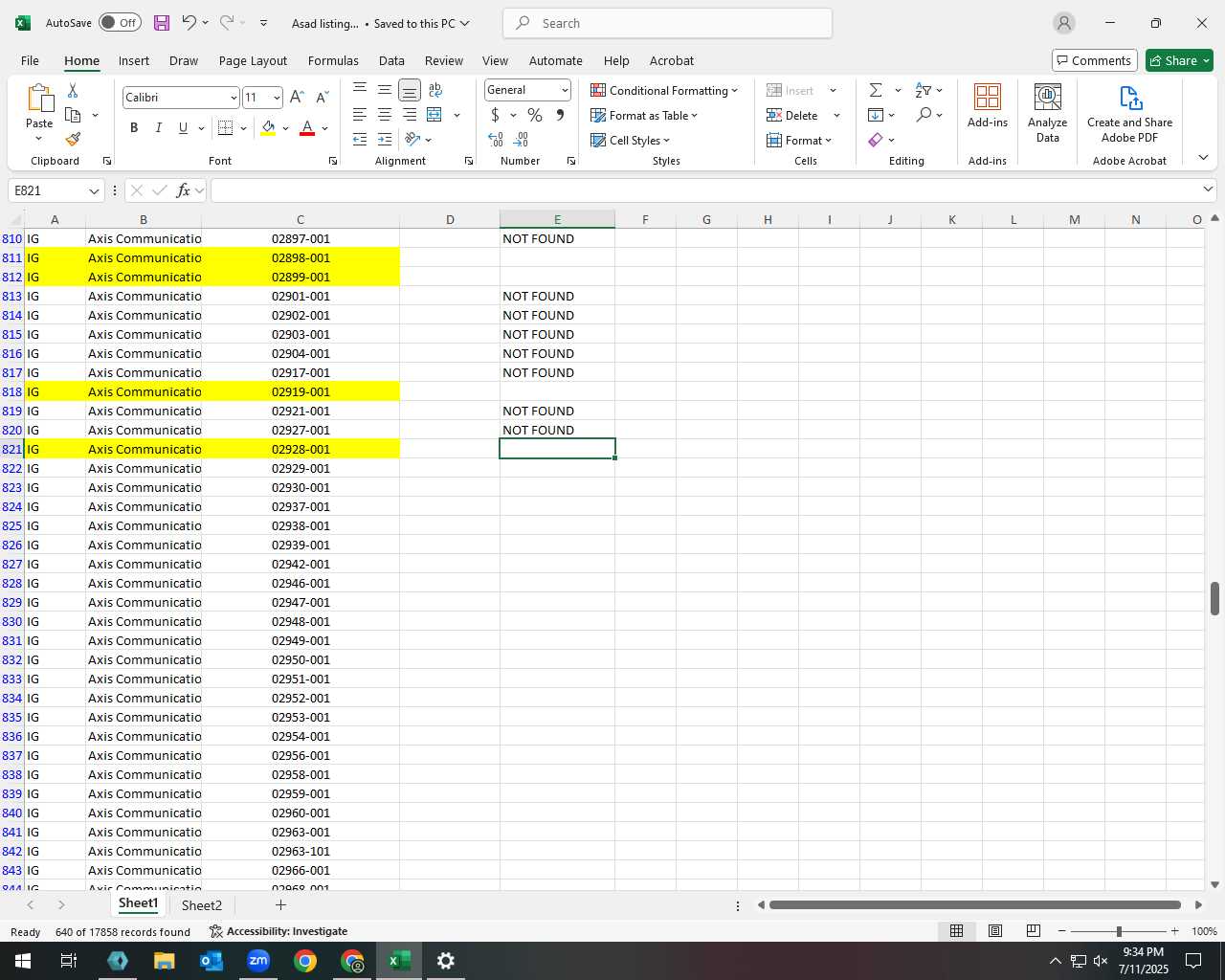Click the Search box in title bar
Viewport: 1225px width, 980px height.
click(x=667, y=23)
